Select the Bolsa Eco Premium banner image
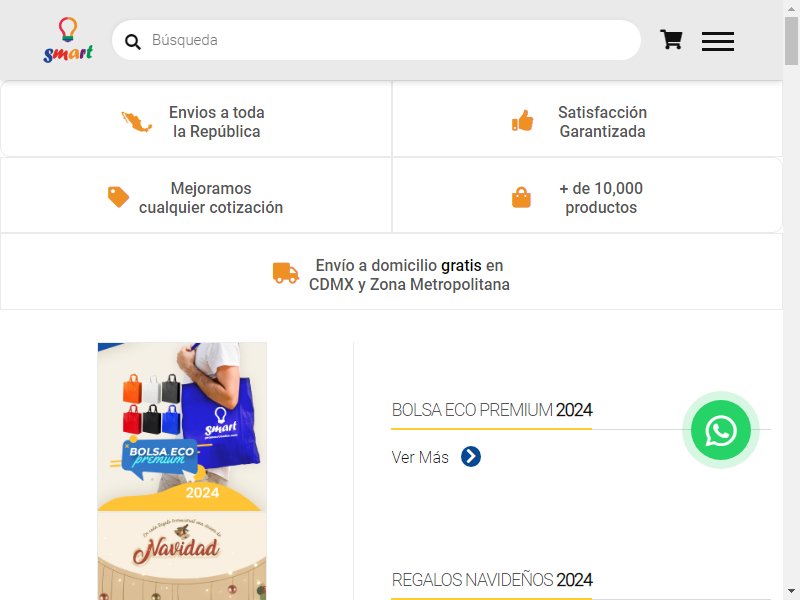This screenshot has height=600, width=800. [x=182, y=427]
